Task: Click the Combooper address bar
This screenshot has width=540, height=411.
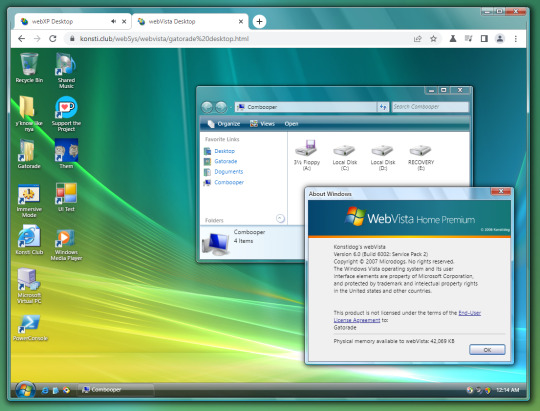Action: pos(306,107)
